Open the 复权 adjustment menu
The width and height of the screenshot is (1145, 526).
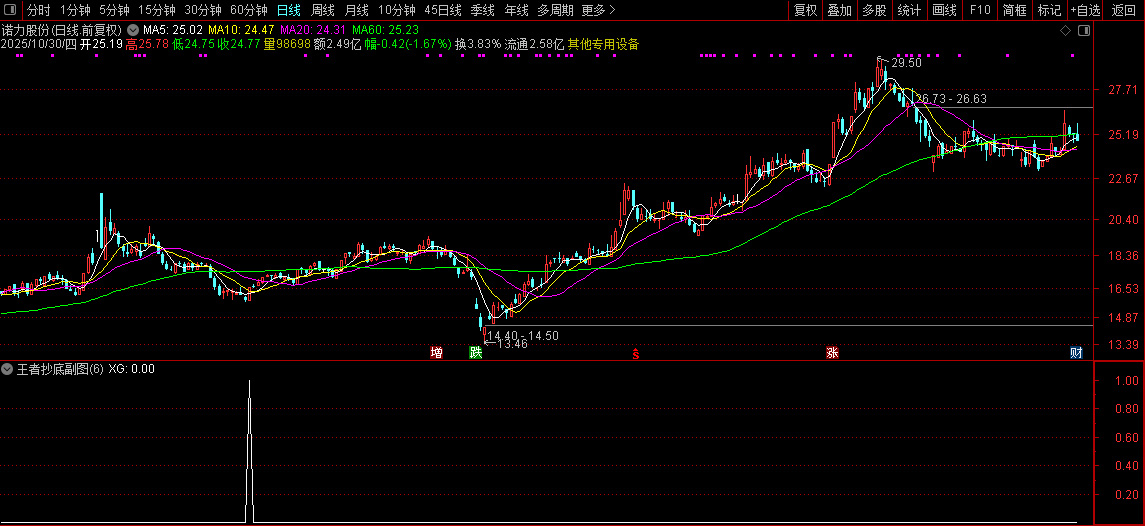coord(805,10)
